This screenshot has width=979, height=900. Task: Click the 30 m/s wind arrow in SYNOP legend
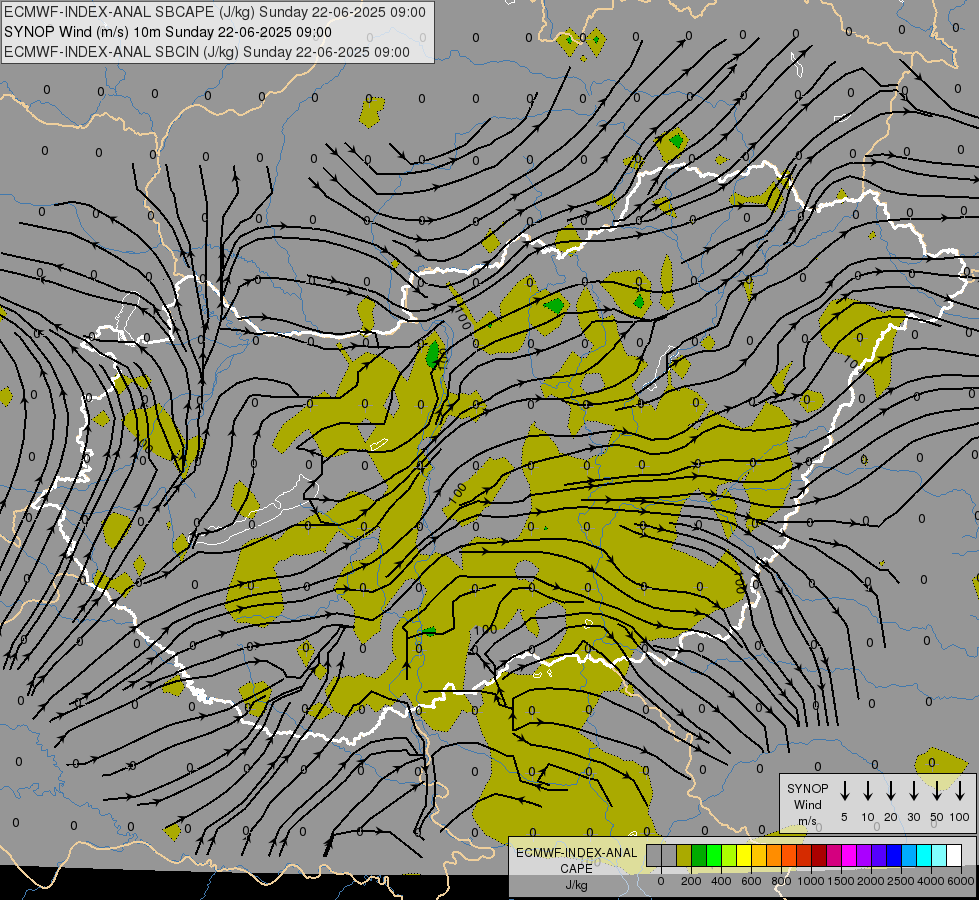(x=914, y=790)
